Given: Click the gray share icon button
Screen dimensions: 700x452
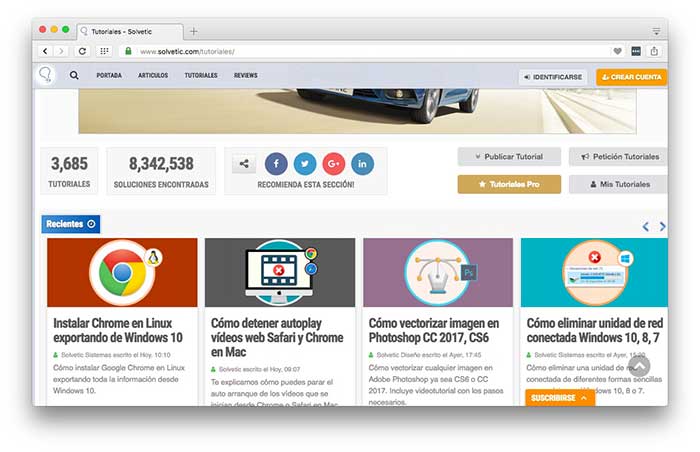Looking at the screenshot, I should [244, 164].
